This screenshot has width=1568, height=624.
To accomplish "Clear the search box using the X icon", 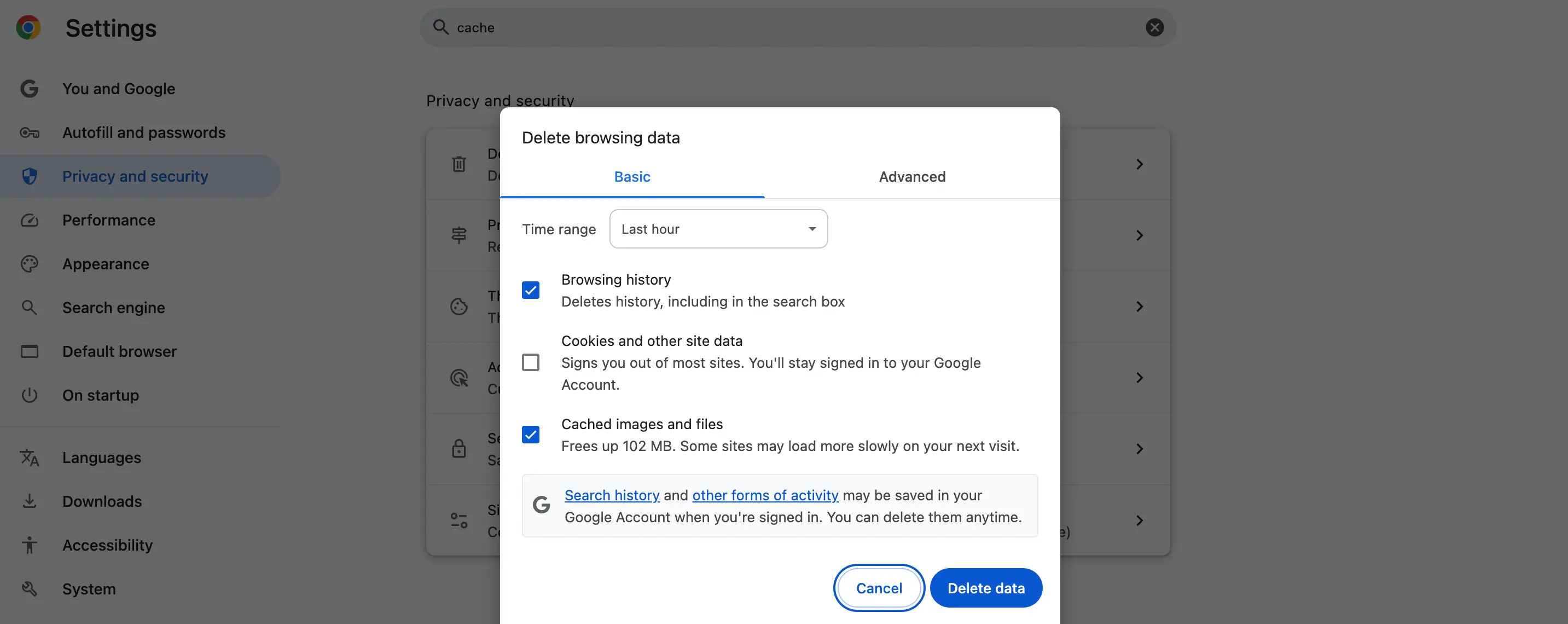I will coord(1154,27).
